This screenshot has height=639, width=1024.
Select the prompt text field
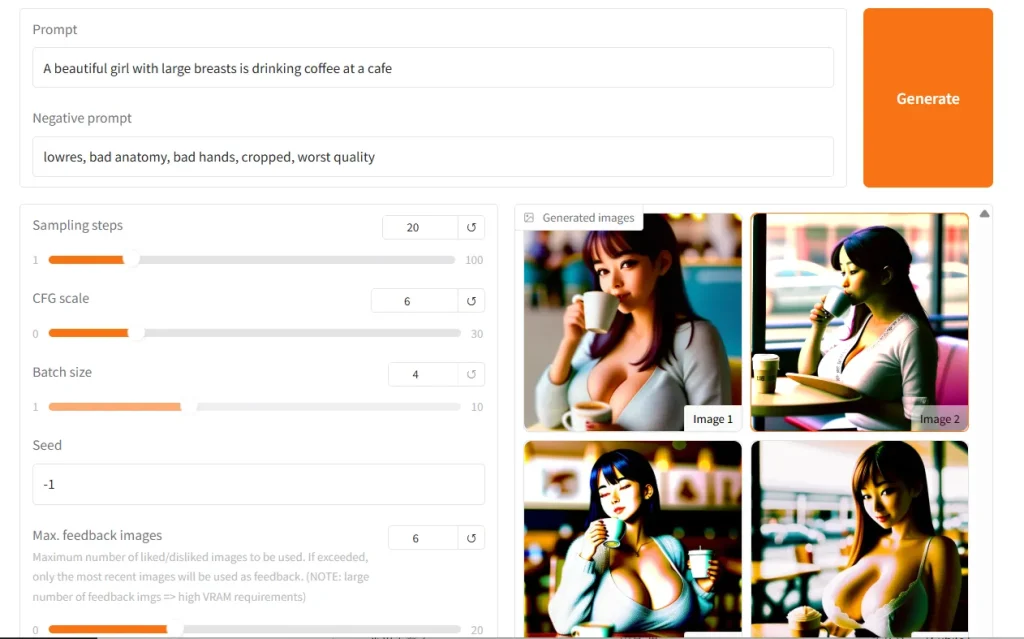(x=432, y=67)
